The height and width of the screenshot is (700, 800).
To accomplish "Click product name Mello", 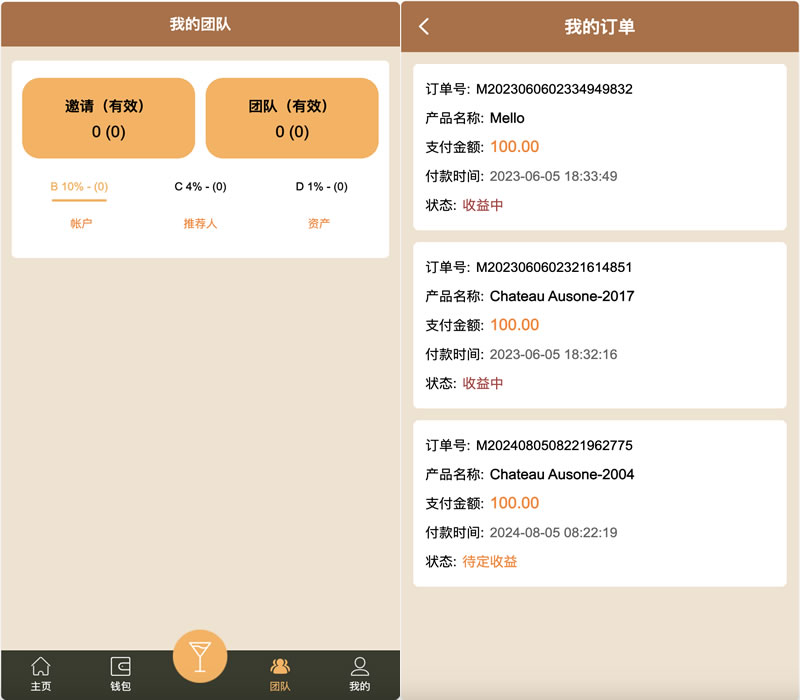I will pos(507,118).
